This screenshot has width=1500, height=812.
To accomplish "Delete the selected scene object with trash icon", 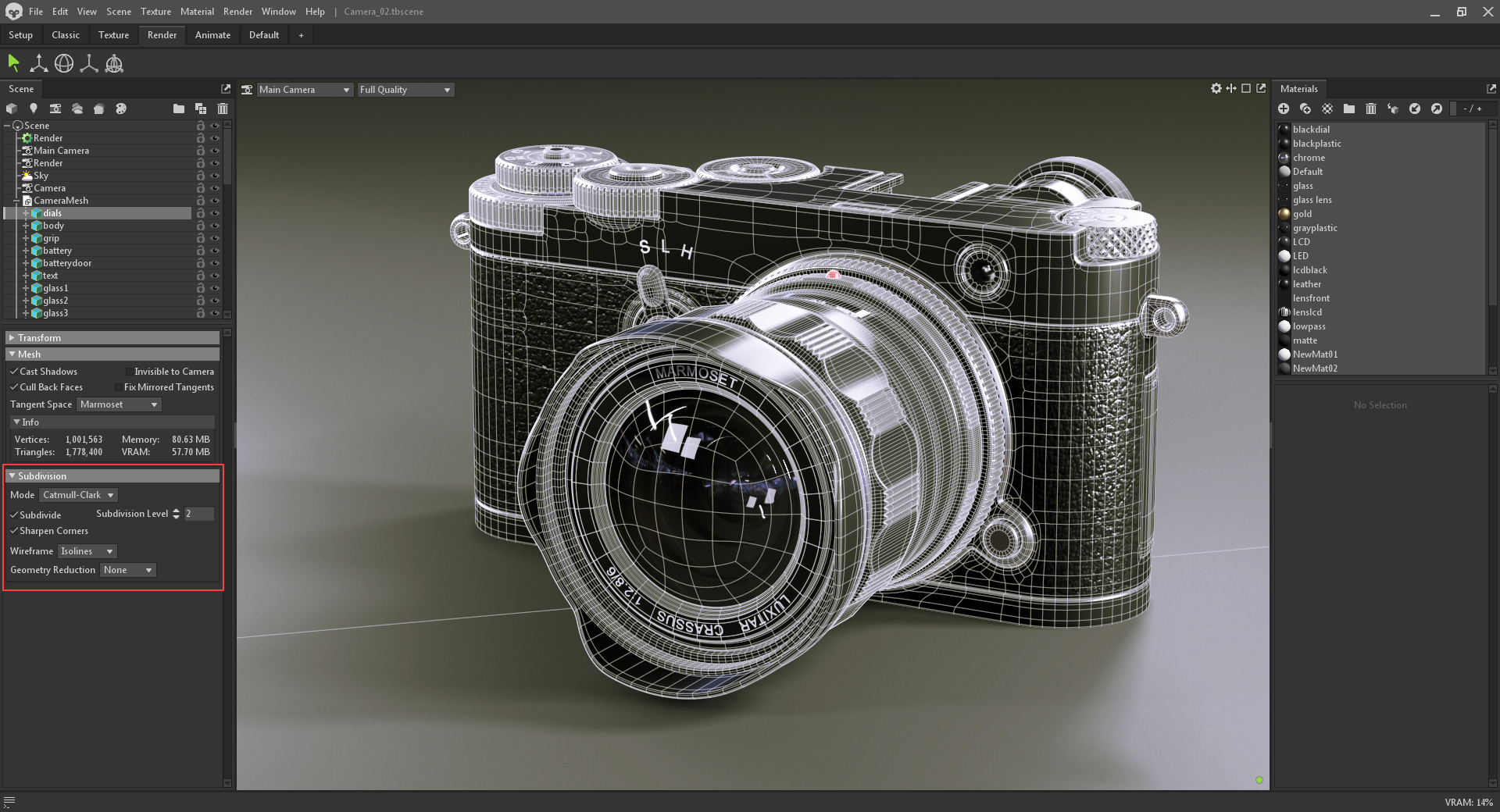I will pos(223,109).
